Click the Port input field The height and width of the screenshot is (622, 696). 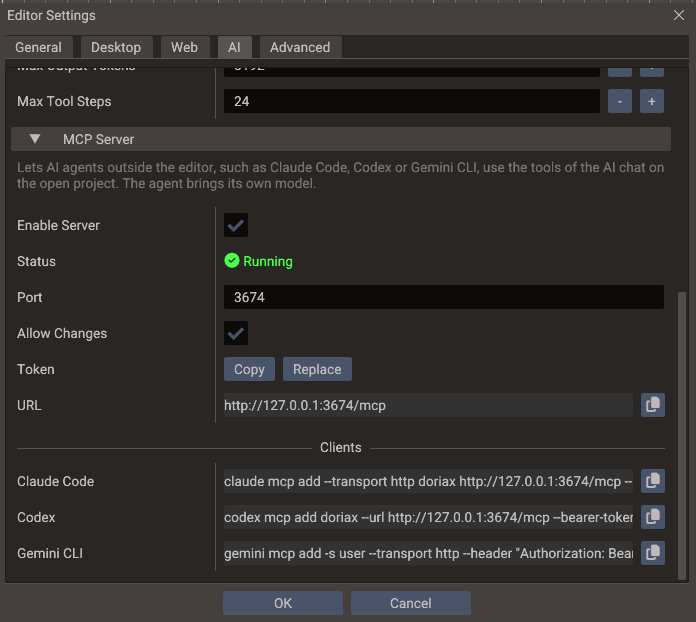coord(444,297)
